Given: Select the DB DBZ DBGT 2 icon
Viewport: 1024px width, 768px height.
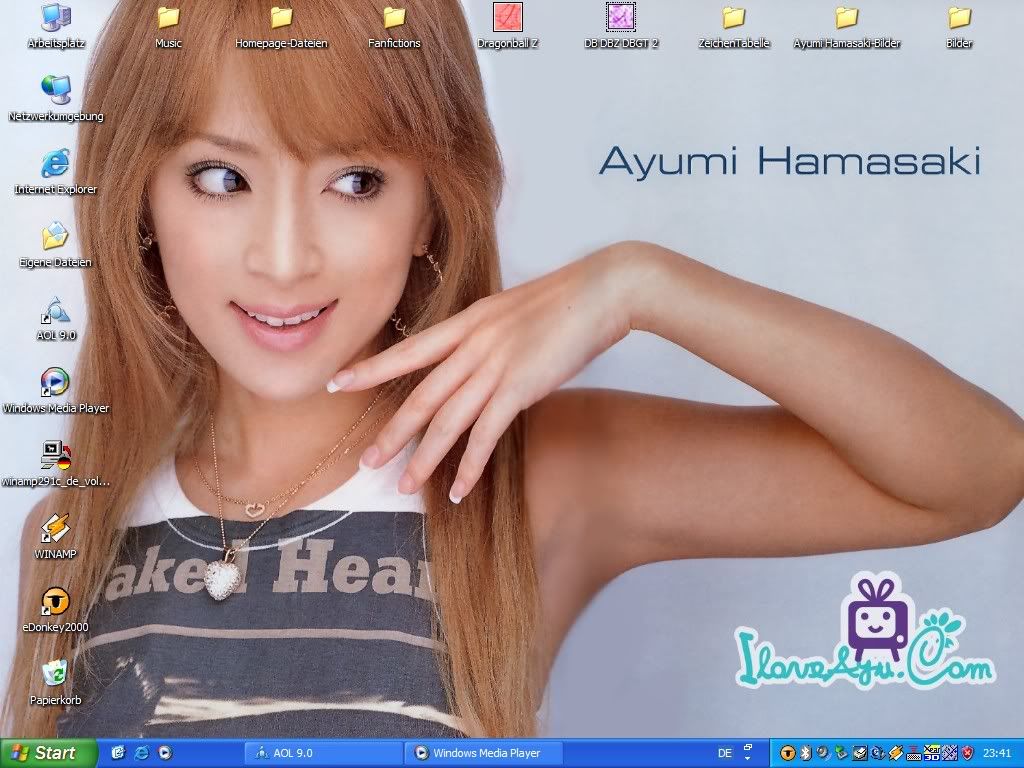Looking at the screenshot, I should (x=620, y=26).
